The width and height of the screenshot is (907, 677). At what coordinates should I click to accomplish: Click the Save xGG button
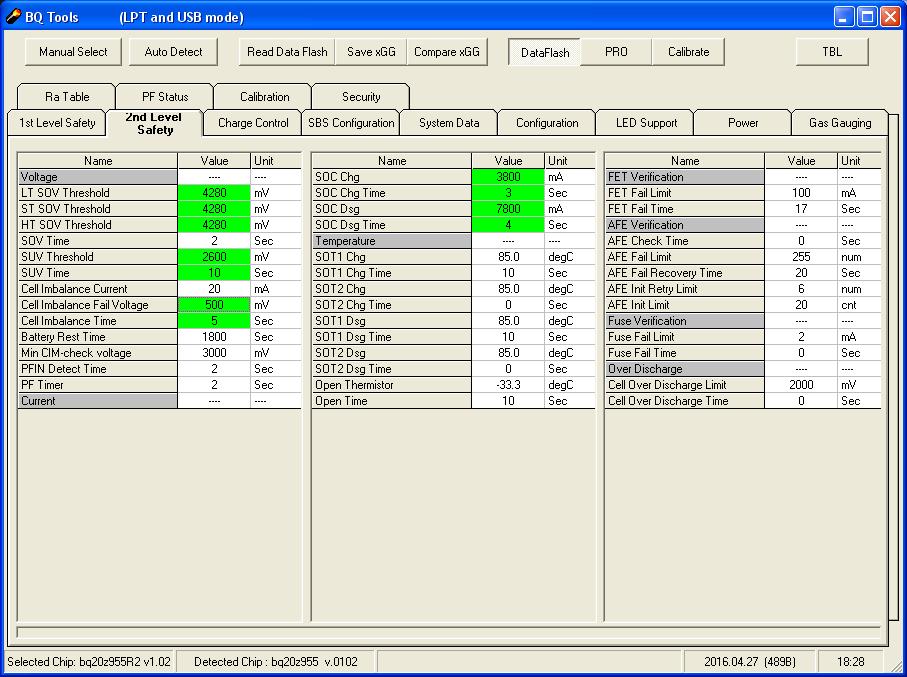(371, 52)
